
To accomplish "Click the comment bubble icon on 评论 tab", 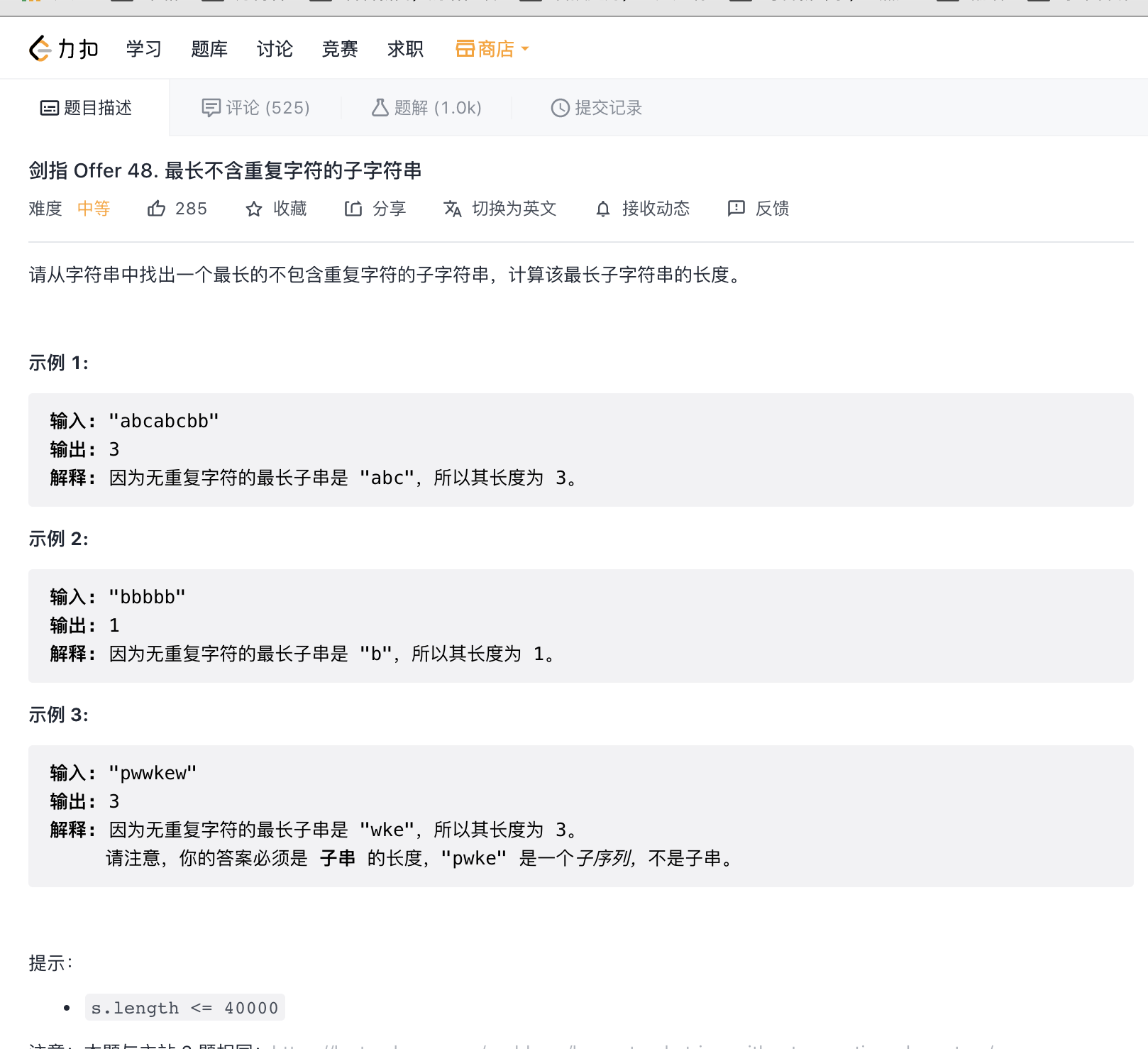I will click(211, 108).
